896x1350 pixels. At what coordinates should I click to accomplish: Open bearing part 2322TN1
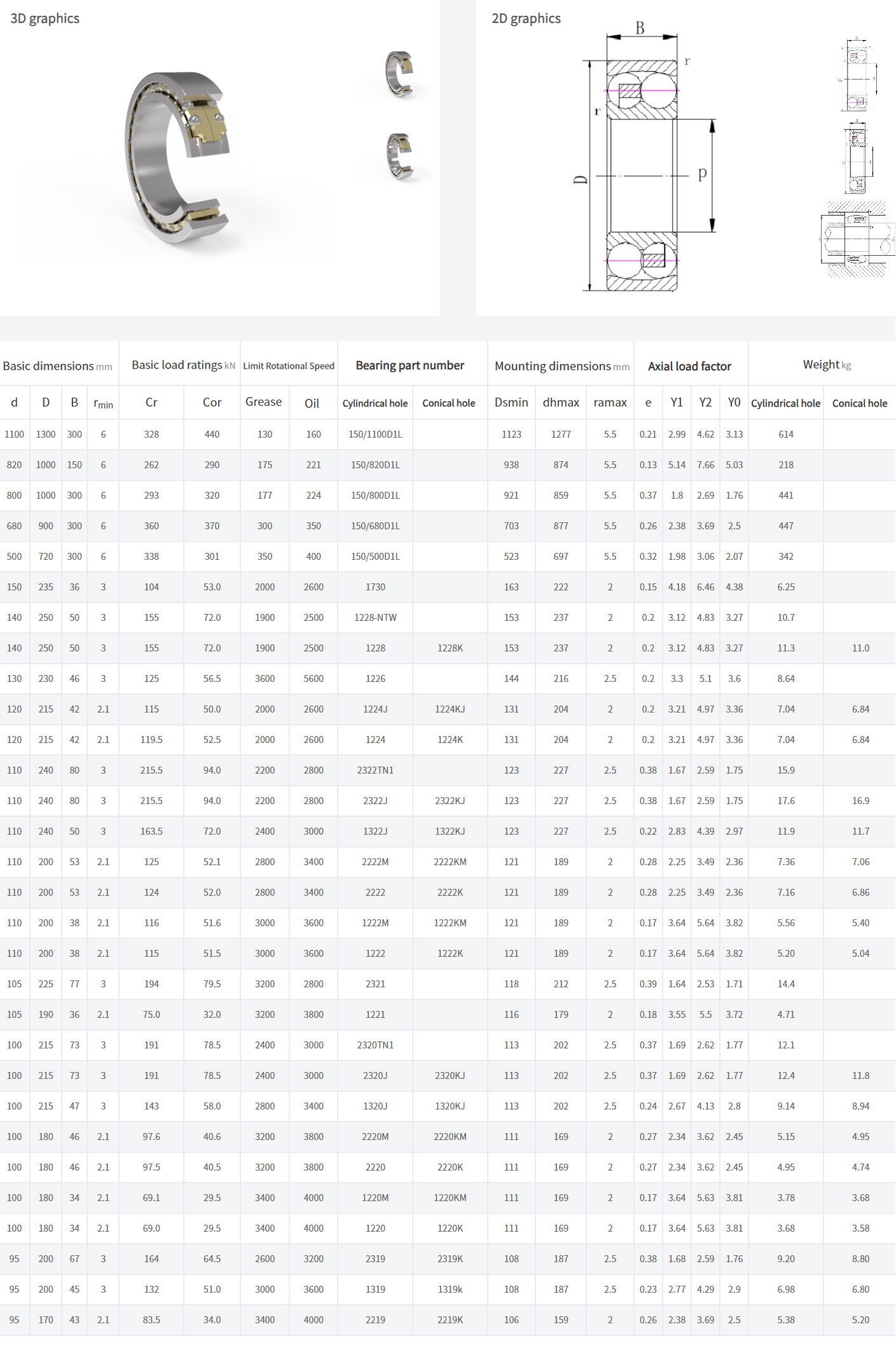(375, 770)
